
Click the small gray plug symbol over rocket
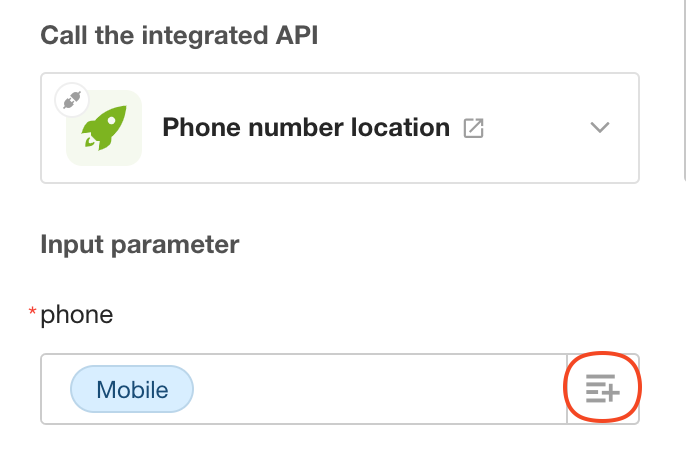pos(72,100)
